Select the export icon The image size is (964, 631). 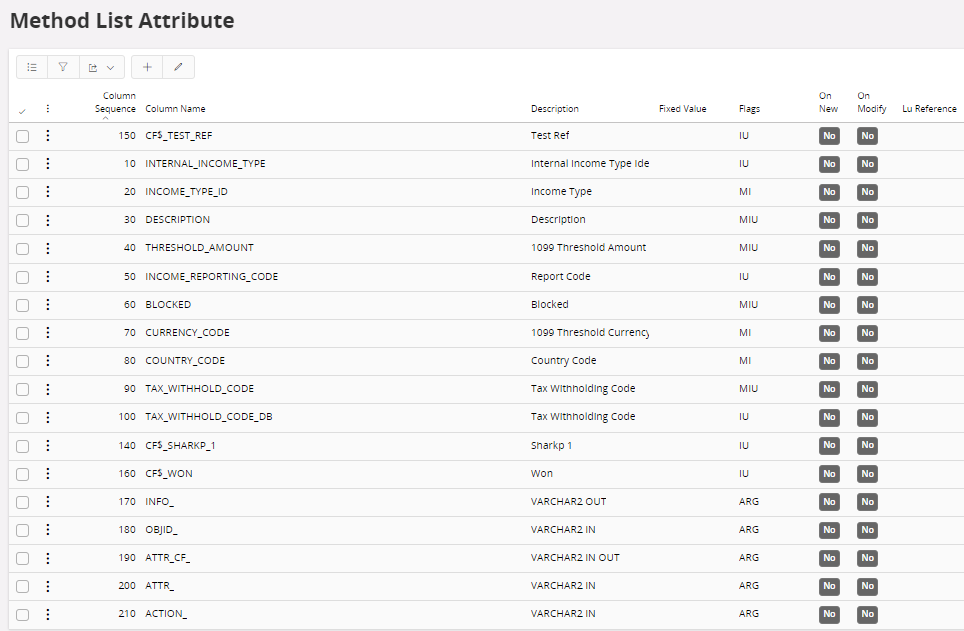coord(93,66)
